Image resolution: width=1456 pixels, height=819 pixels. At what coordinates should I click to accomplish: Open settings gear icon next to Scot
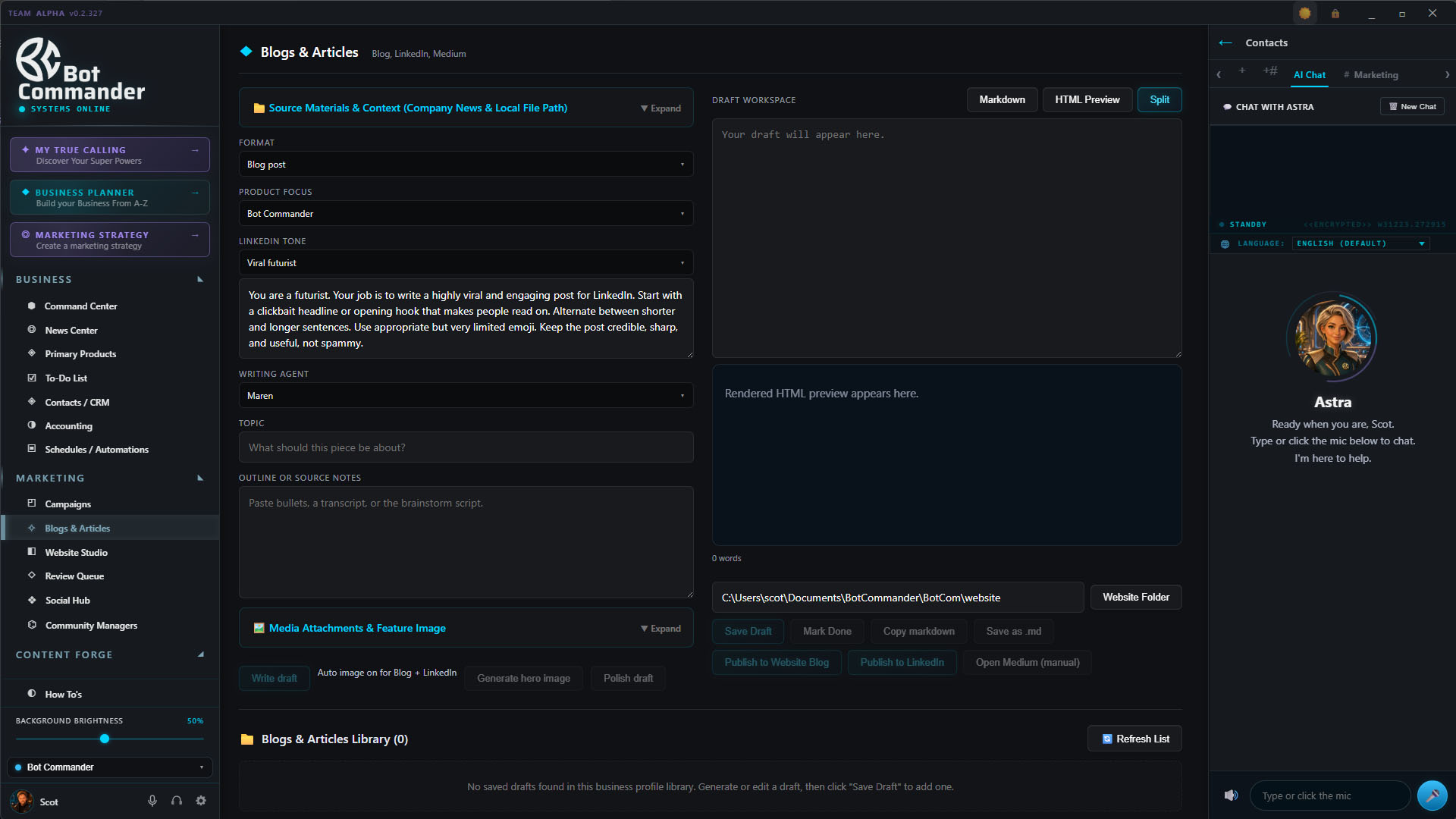tap(201, 801)
